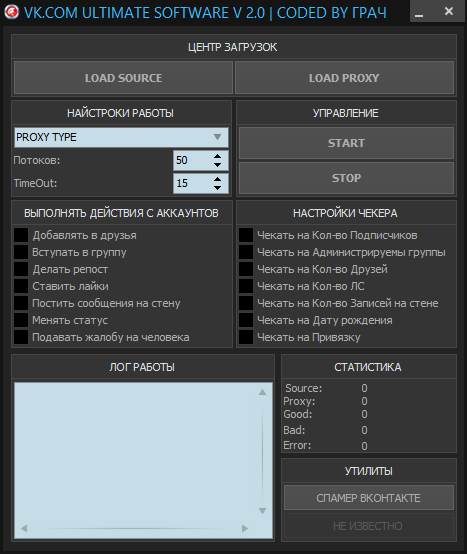This screenshot has width=467, height=554.
Task: Click the ЦЕНТР ЗАГРУЗОК header
Action: pos(232,47)
